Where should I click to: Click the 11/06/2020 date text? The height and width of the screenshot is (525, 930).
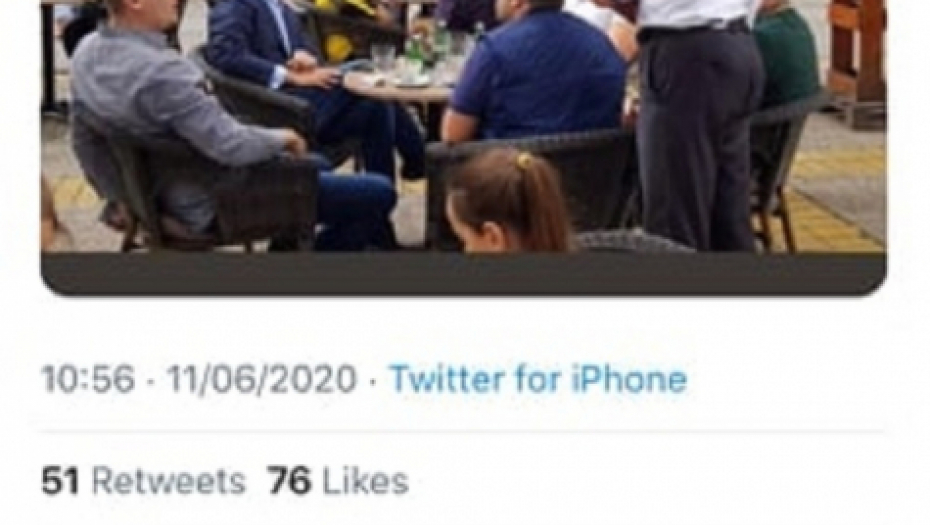point(262,378)
